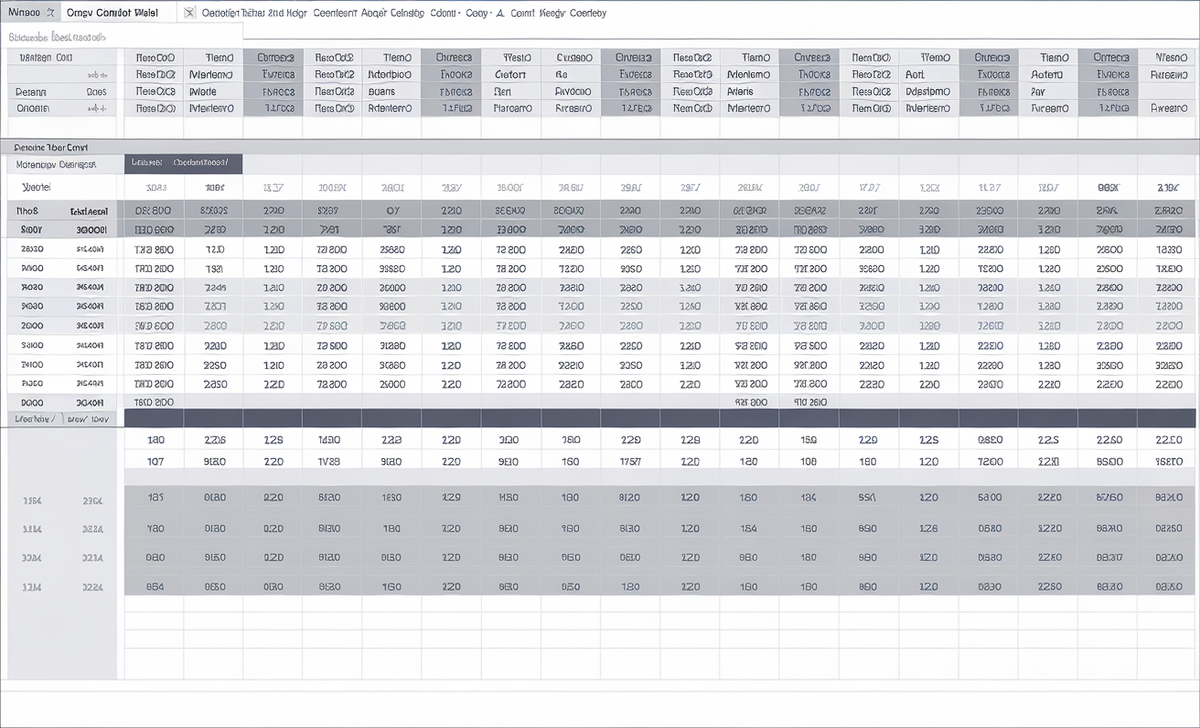The height and width of the screenshot is (728, 1200).
Task: Select the dark highlighted header cell beside 'Motenopy Diseraast'
Action: click(183, 164)
